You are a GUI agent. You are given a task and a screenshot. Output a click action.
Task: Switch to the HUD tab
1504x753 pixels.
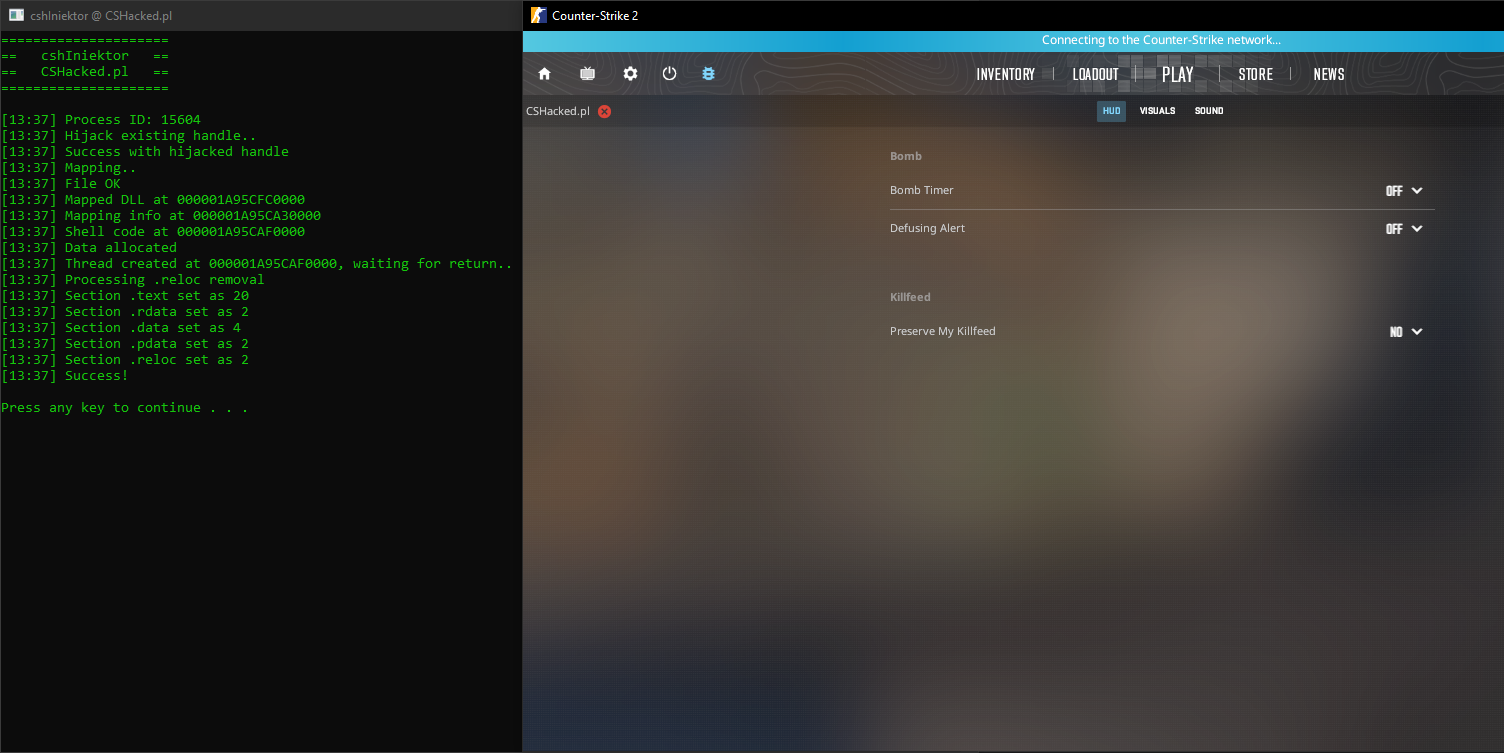pos(1111,111)
